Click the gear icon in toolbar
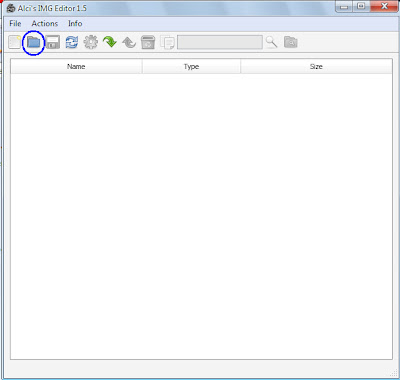Image resolution: width=400 pixels, height=380 pixels. pyautogui.click(x=91, y=43)
